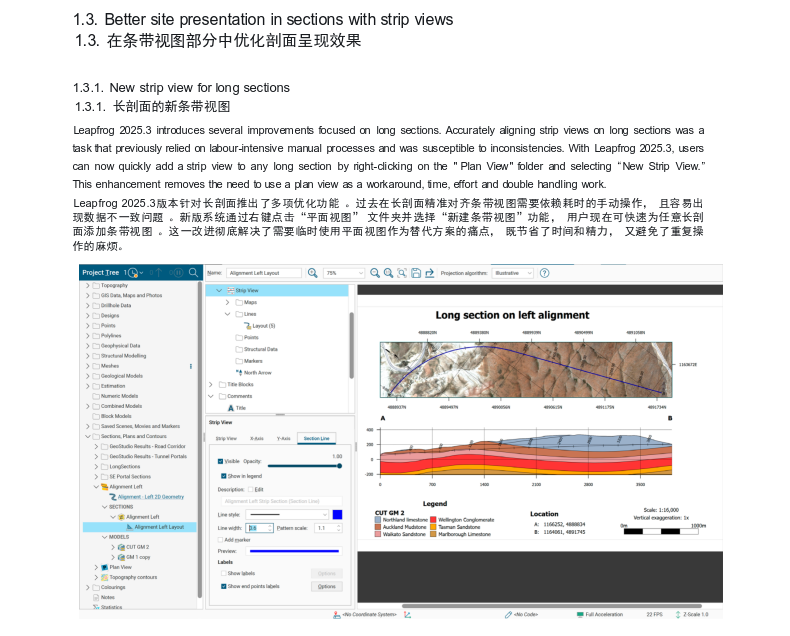Click the pause processing icon in Project Tree
Screen dimensions: 790x636
click(x=178, y=273)
